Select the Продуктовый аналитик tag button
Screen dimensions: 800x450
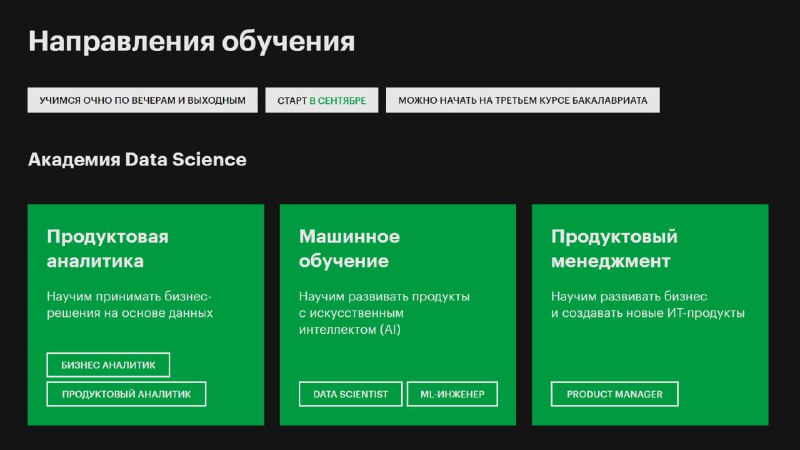tap(126, 394)
